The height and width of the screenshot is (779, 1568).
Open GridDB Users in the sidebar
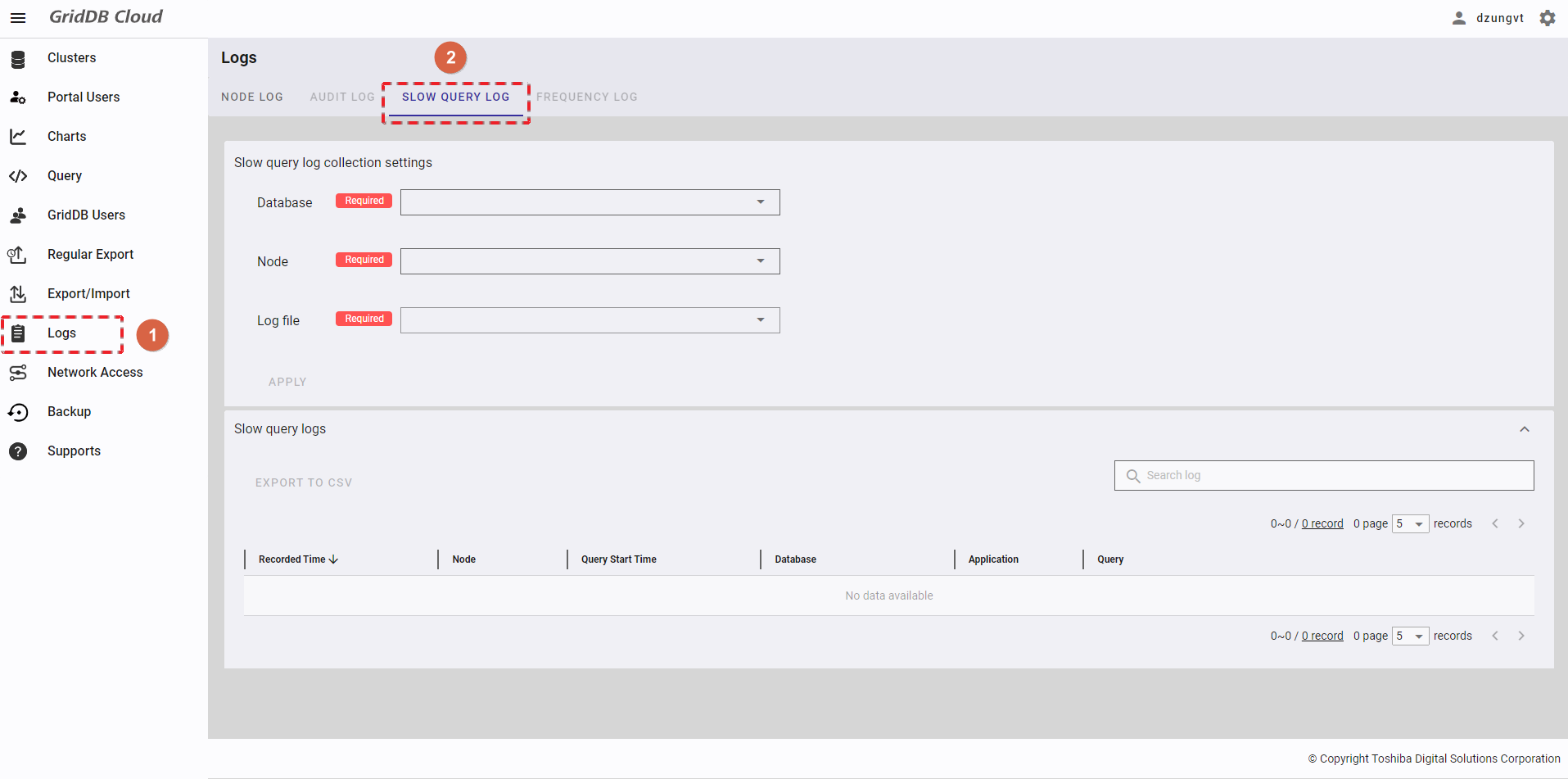(x=86, y=215)
